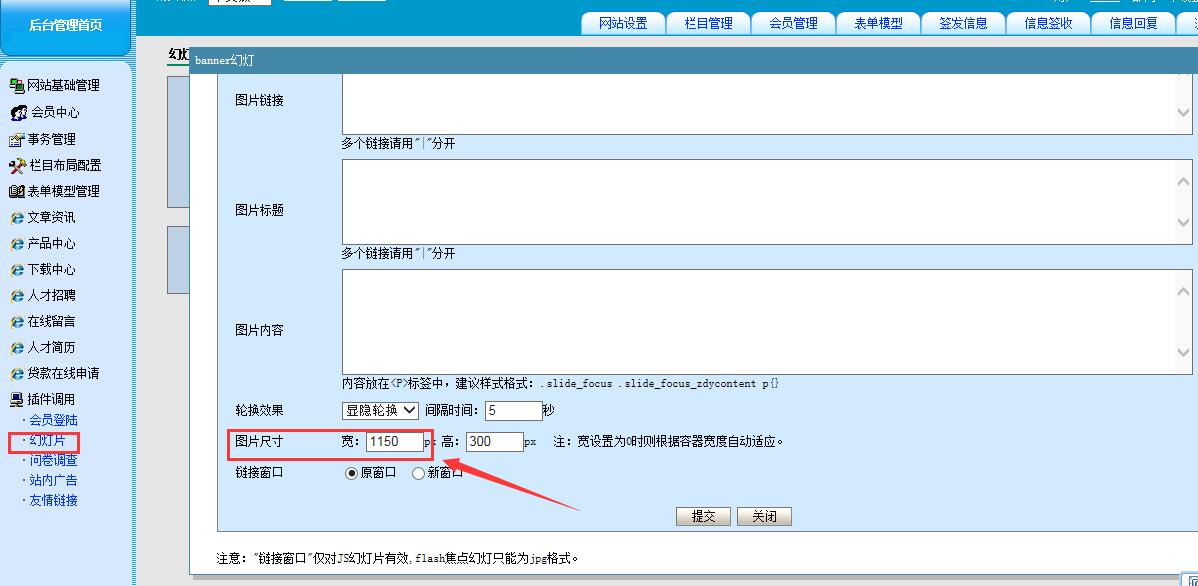The width and height of the screenshot is (1198, 586).
Task: Open the 网站设置 tab
Action: pos(623,24)
